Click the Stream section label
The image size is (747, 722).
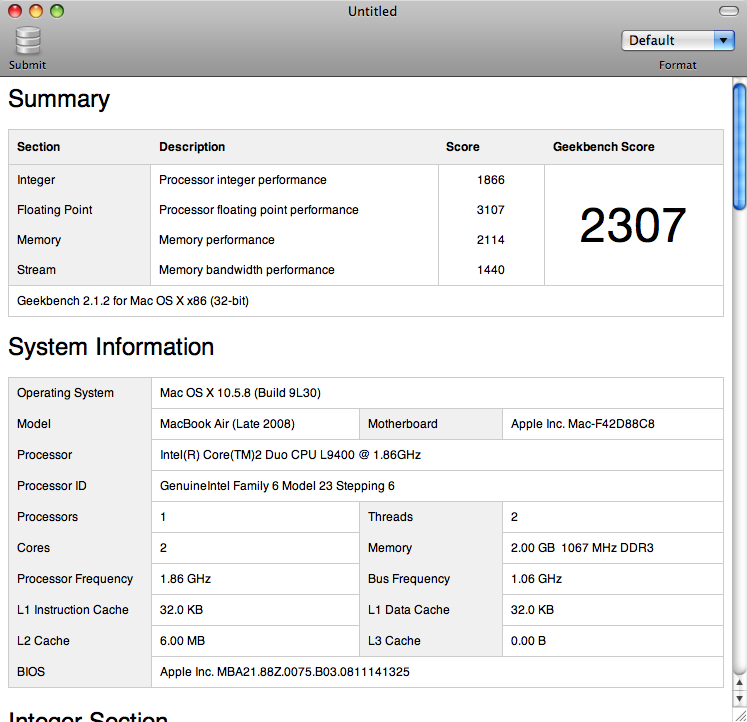point(36,270)
